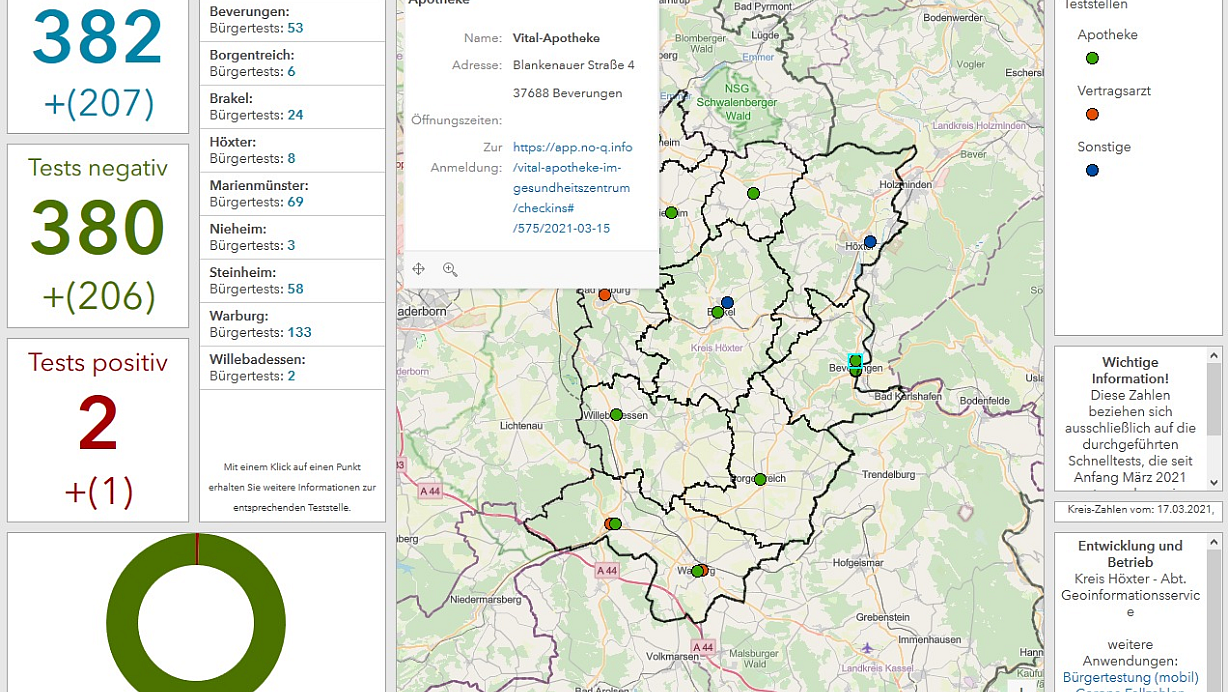Screen dimensions: 1228x692
Task: Open the Bürgertestung (mobil) link
Action: coord(1130,677)
